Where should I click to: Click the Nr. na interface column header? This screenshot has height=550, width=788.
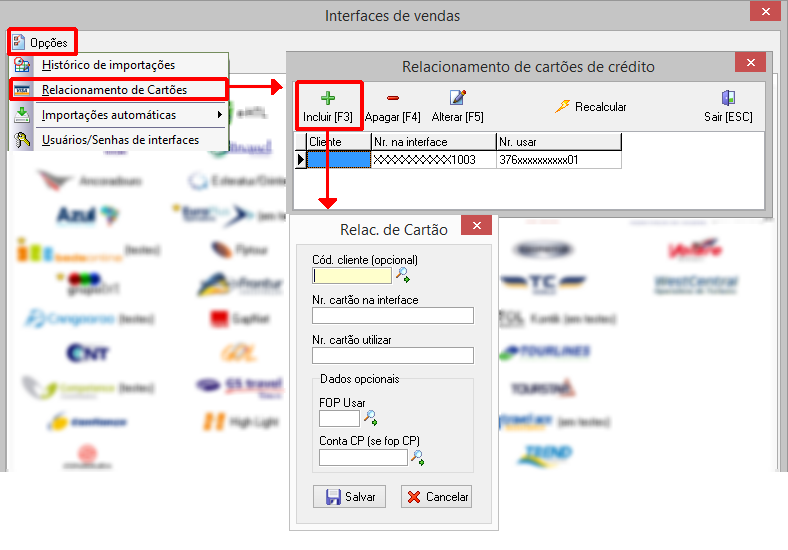[434, 142]
